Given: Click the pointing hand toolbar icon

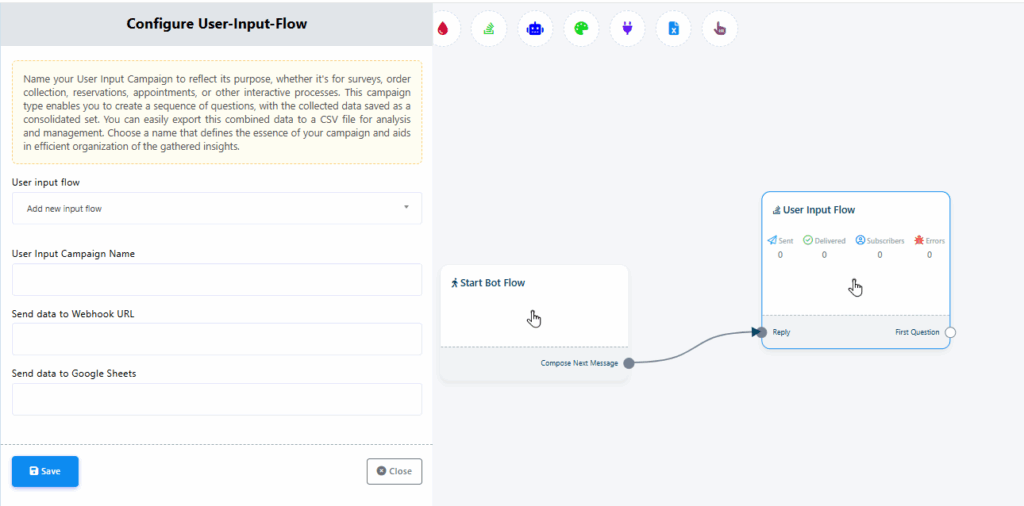Looking at the screenshot, I should [x=719, y=29].
